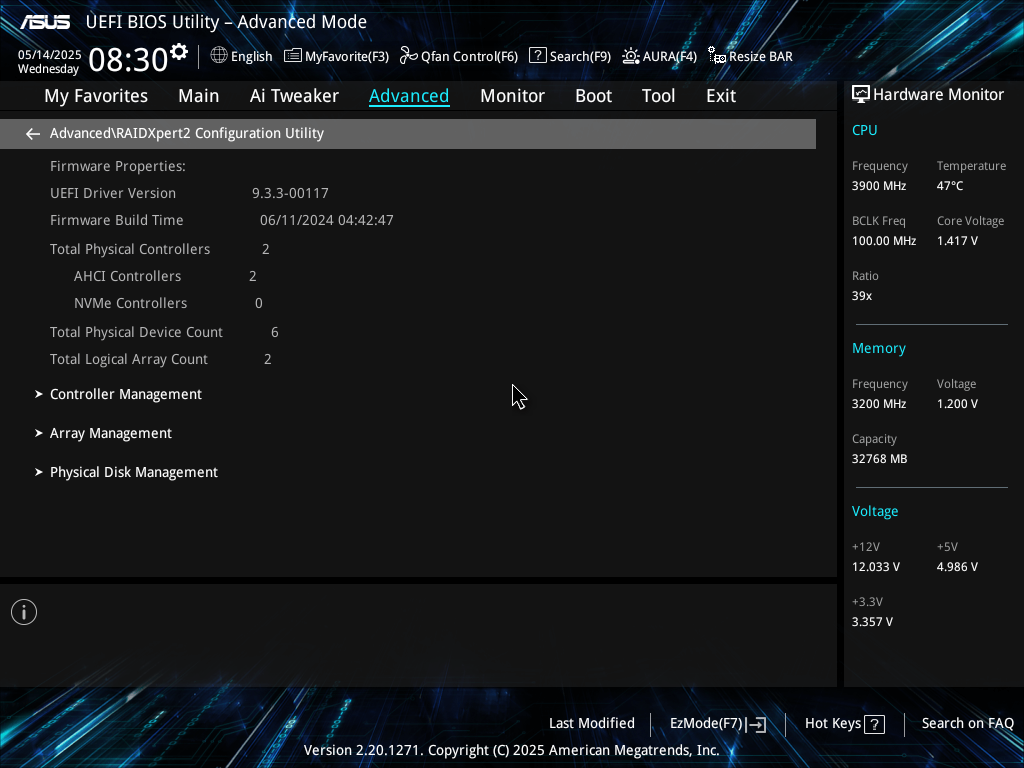Expand Physical Disk Management submenu
The image size is (1024, 768).
tap(134, 472)
